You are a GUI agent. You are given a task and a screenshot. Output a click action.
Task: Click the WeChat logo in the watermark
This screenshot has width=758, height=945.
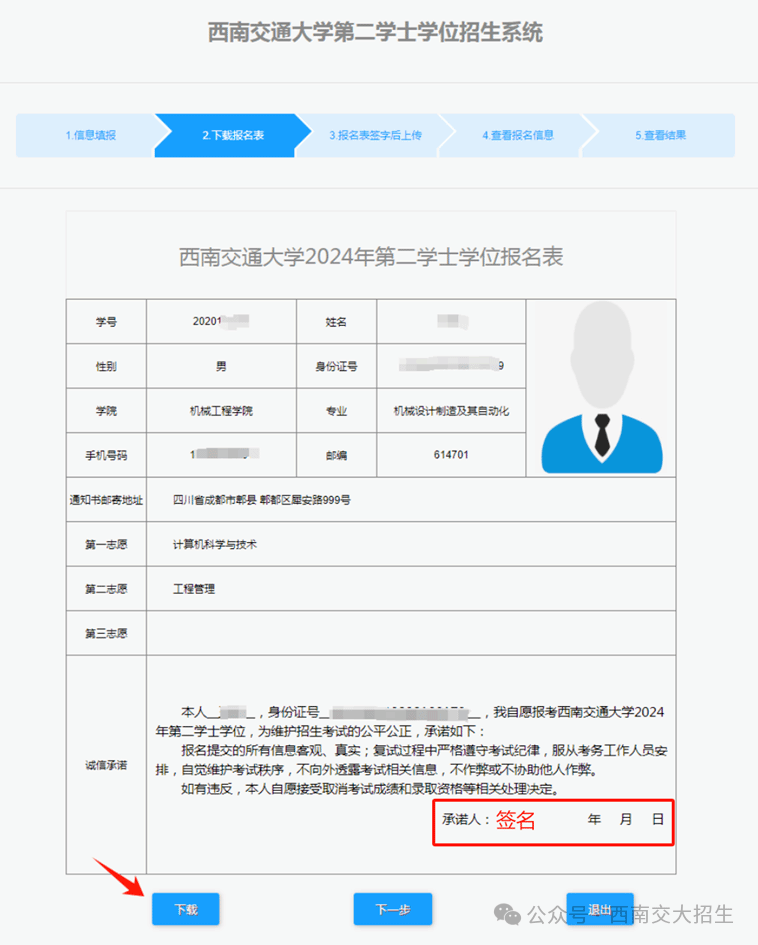[x=509, y=914]
